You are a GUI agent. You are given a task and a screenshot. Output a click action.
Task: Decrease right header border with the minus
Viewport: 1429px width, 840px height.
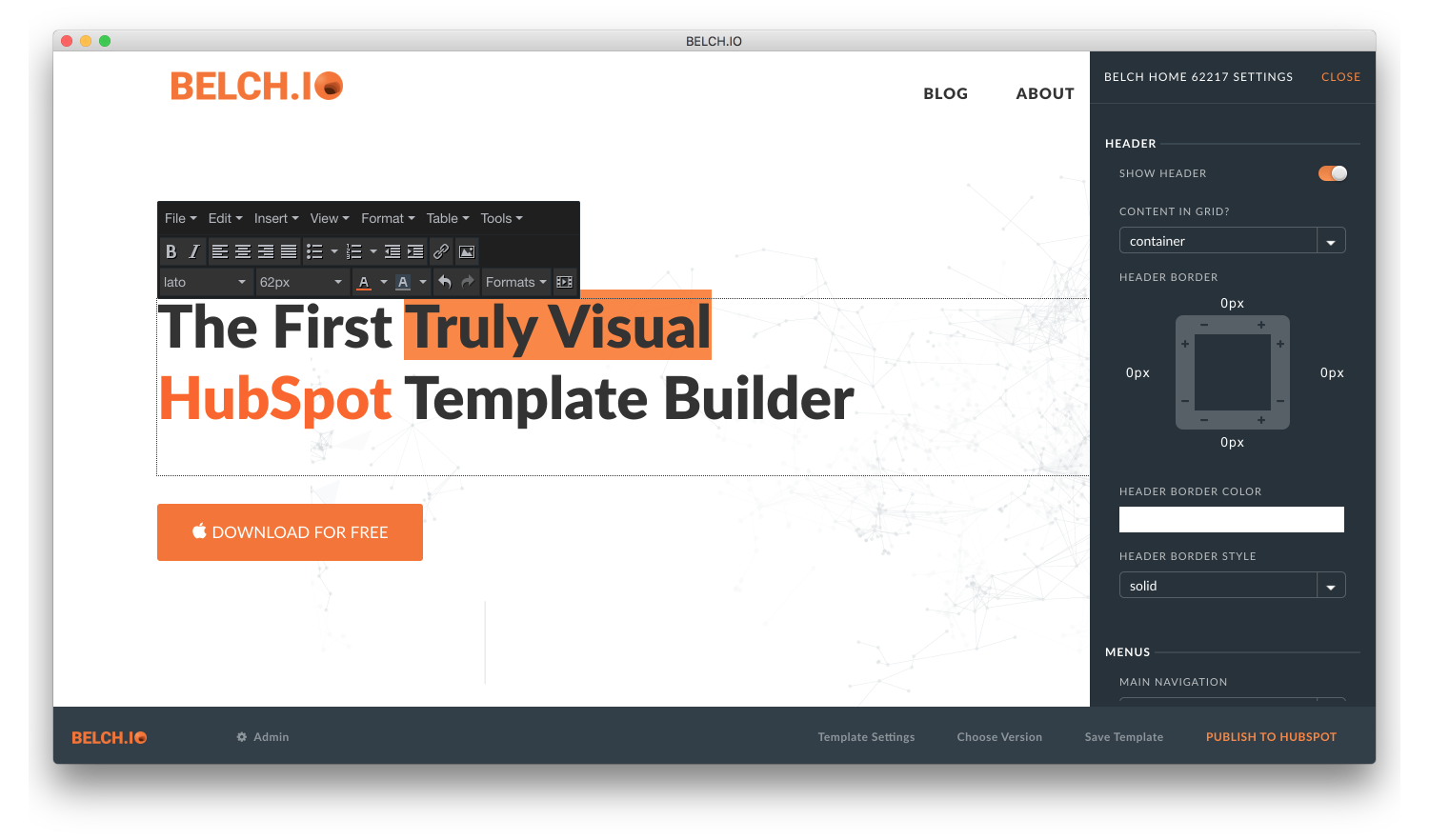(x=1280, y=401)
